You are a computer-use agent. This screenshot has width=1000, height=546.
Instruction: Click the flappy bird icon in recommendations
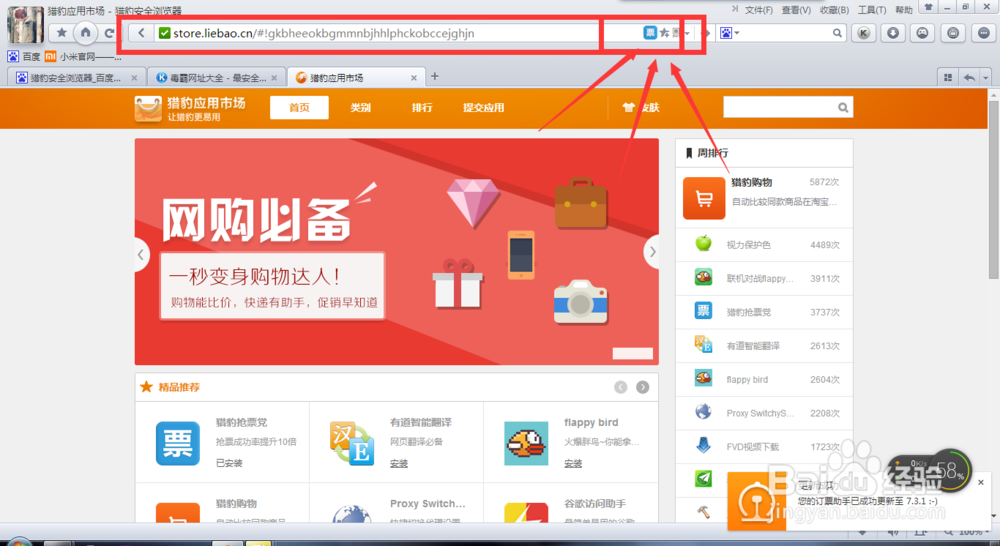tap(526, 443)
